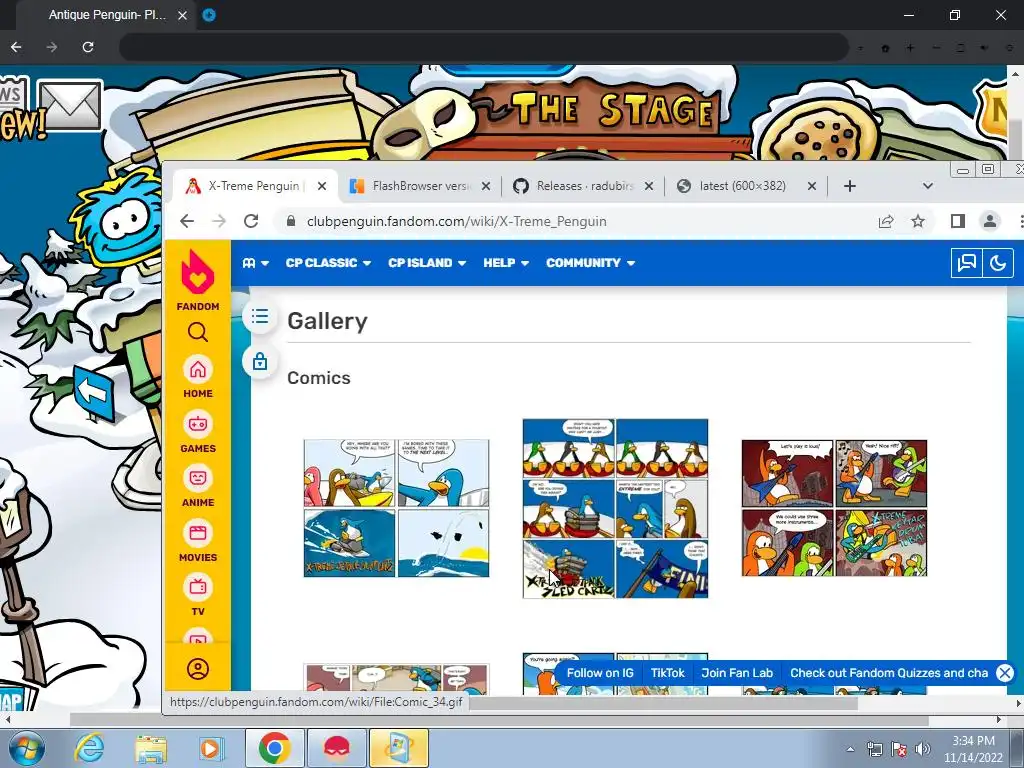Open Chrome from the taskbar
1024x768 pixels.
pyautogui.click(x=274, y=748)
